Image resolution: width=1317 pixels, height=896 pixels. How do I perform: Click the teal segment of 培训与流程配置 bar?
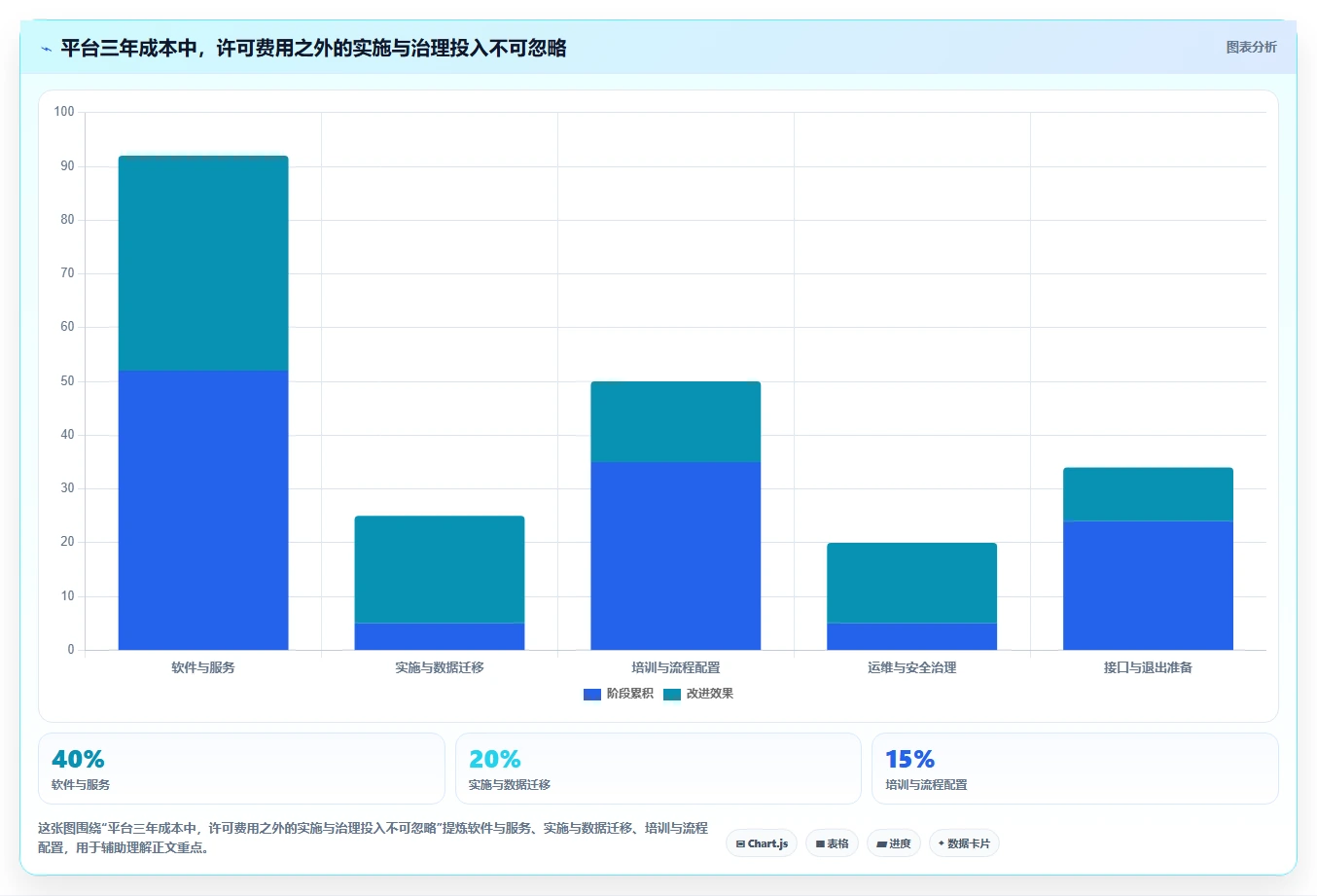tap(676, 421)
